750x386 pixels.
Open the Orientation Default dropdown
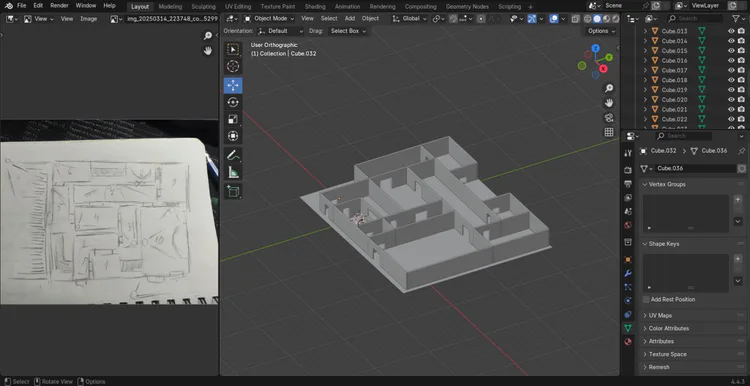coord(280,31)
